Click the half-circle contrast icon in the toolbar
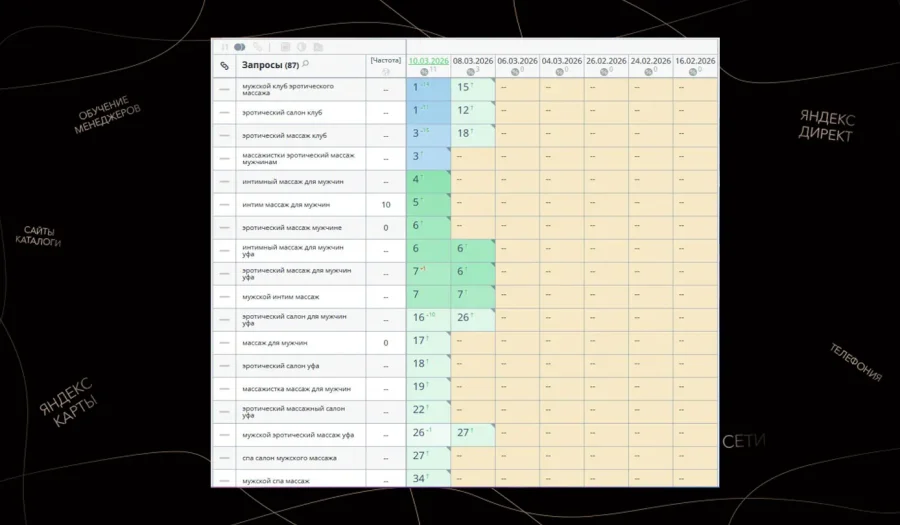 (301, 47)
